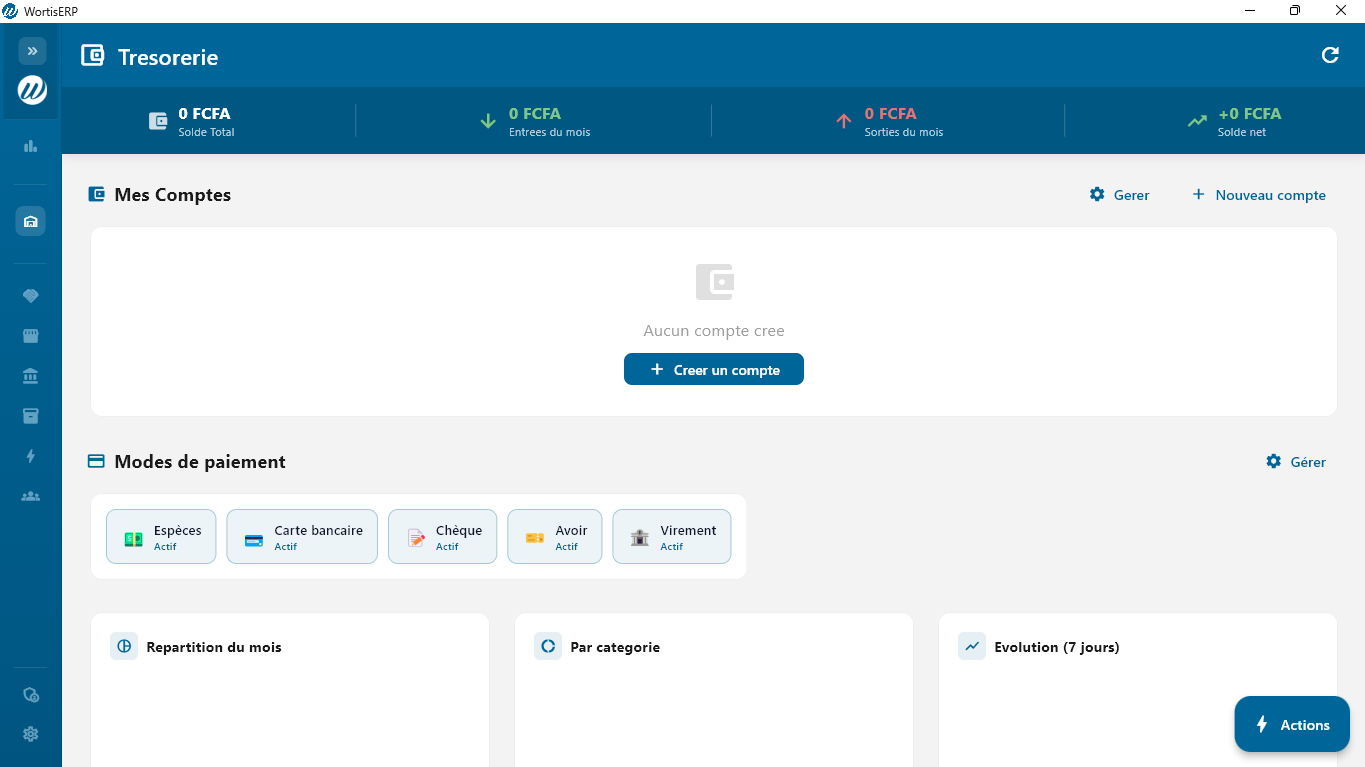Viewport: 1365px width, 767px height.
Task: Refresh the Tresorerie page
Action: pyautogui.click(x=1330, y=56)
